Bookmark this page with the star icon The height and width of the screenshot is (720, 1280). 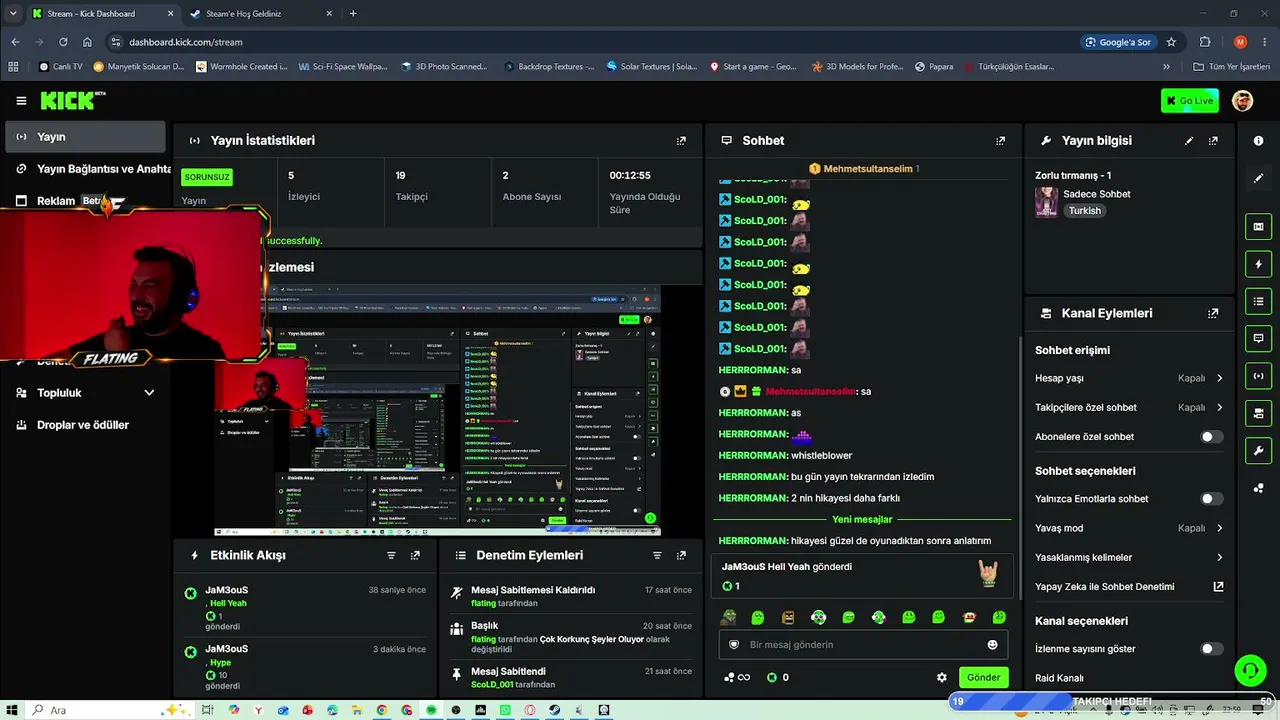coord(1171,42)
